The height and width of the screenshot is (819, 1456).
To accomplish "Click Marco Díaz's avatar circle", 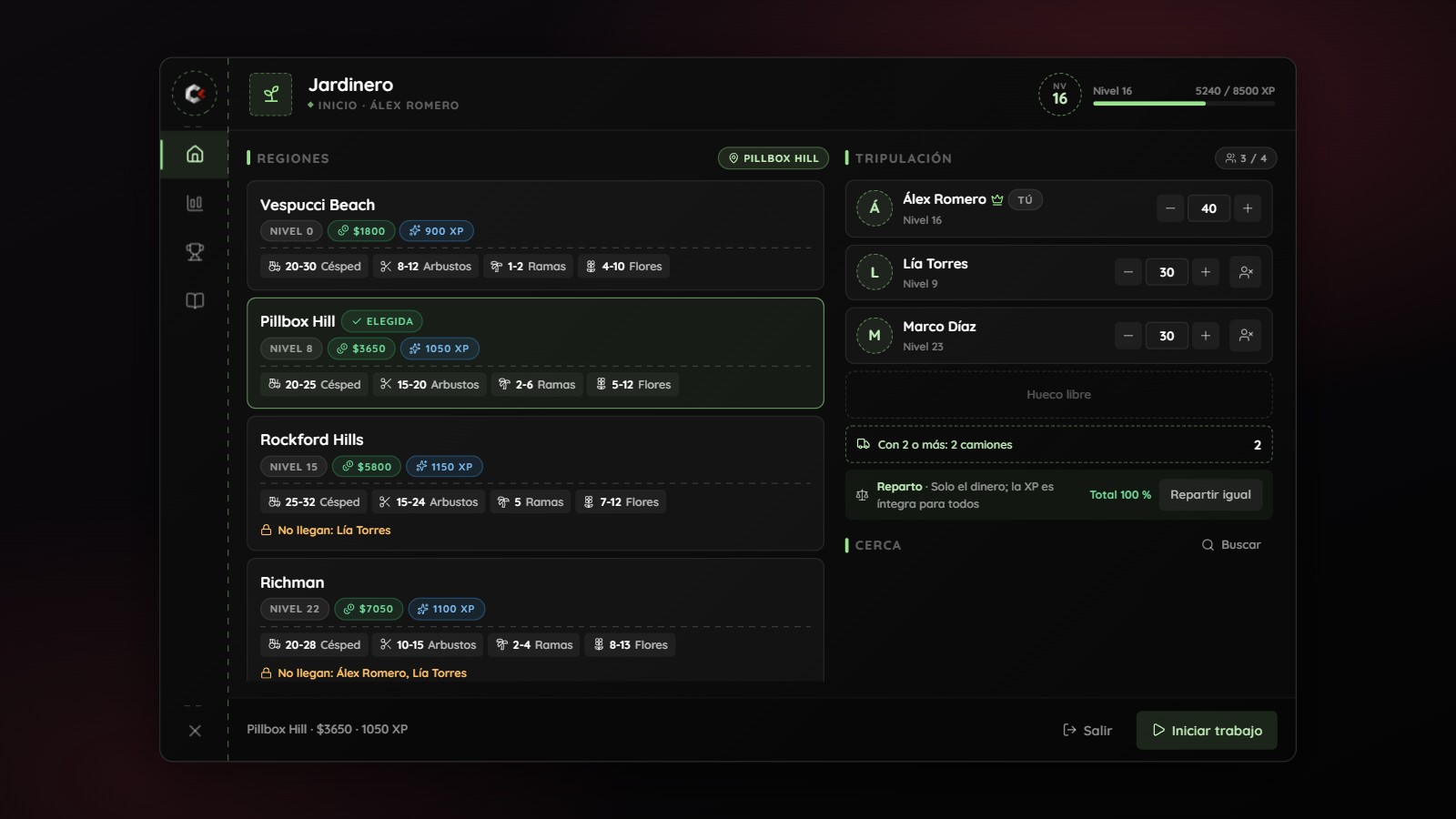I will [875, 336].
